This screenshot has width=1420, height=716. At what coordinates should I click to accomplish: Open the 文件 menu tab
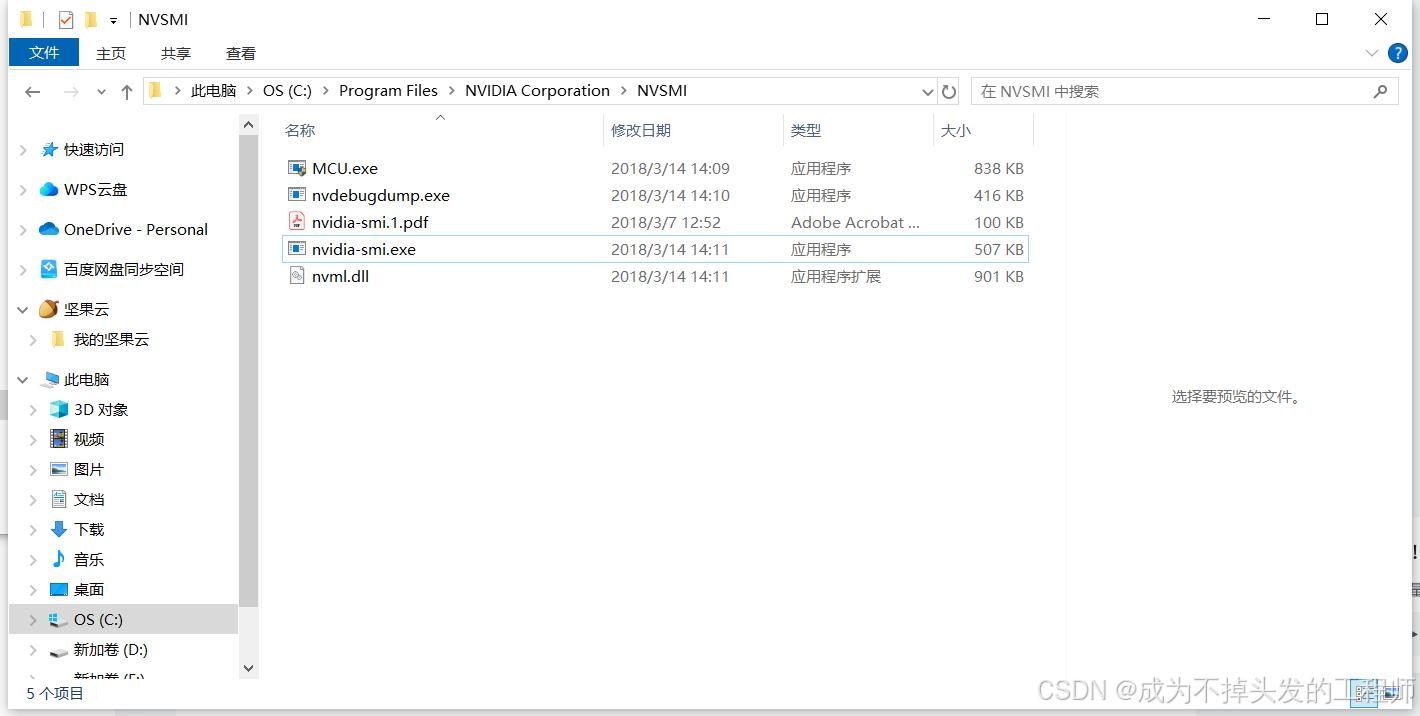[44, 53]
